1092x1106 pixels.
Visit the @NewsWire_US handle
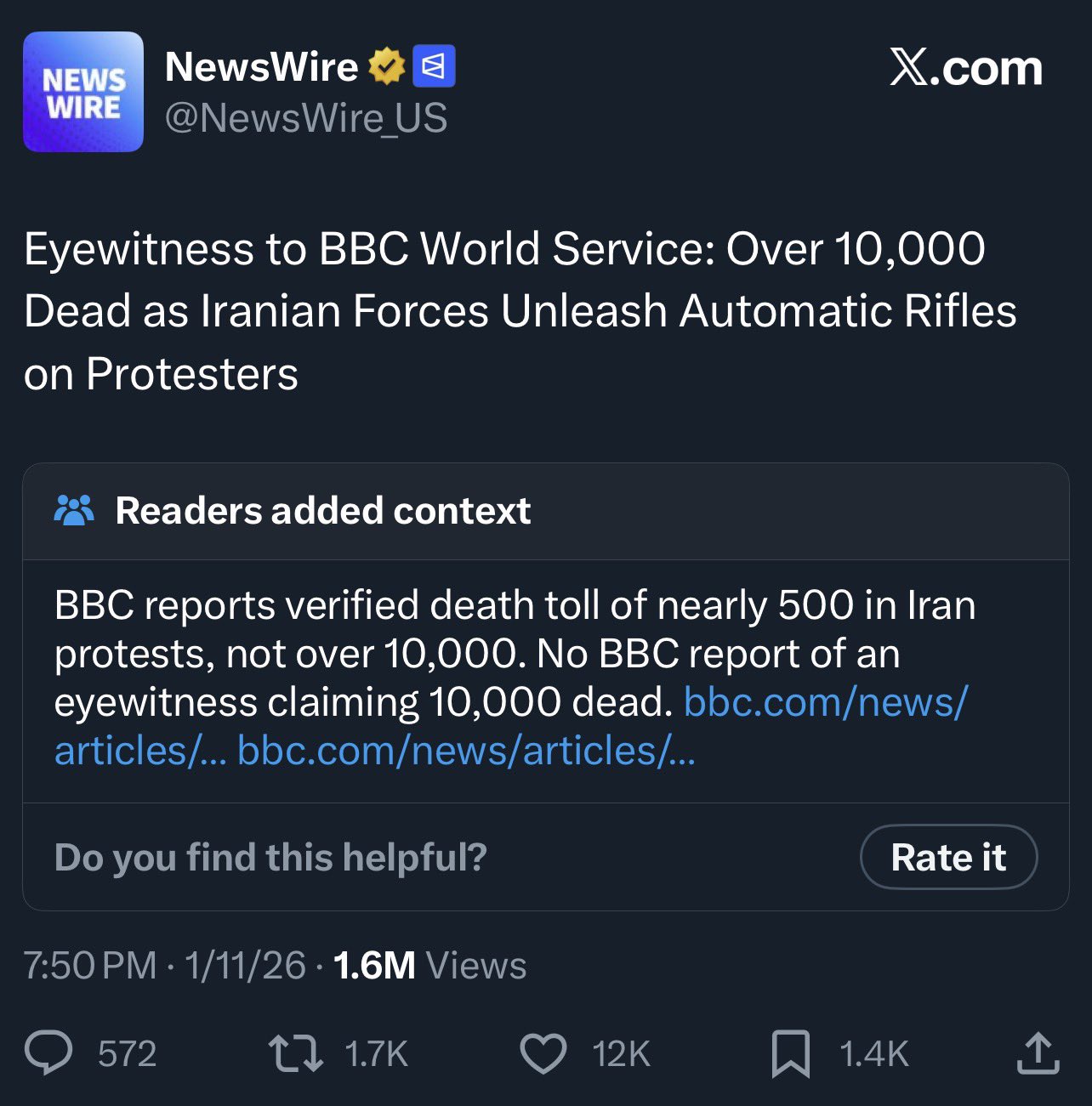click(305, 117)
